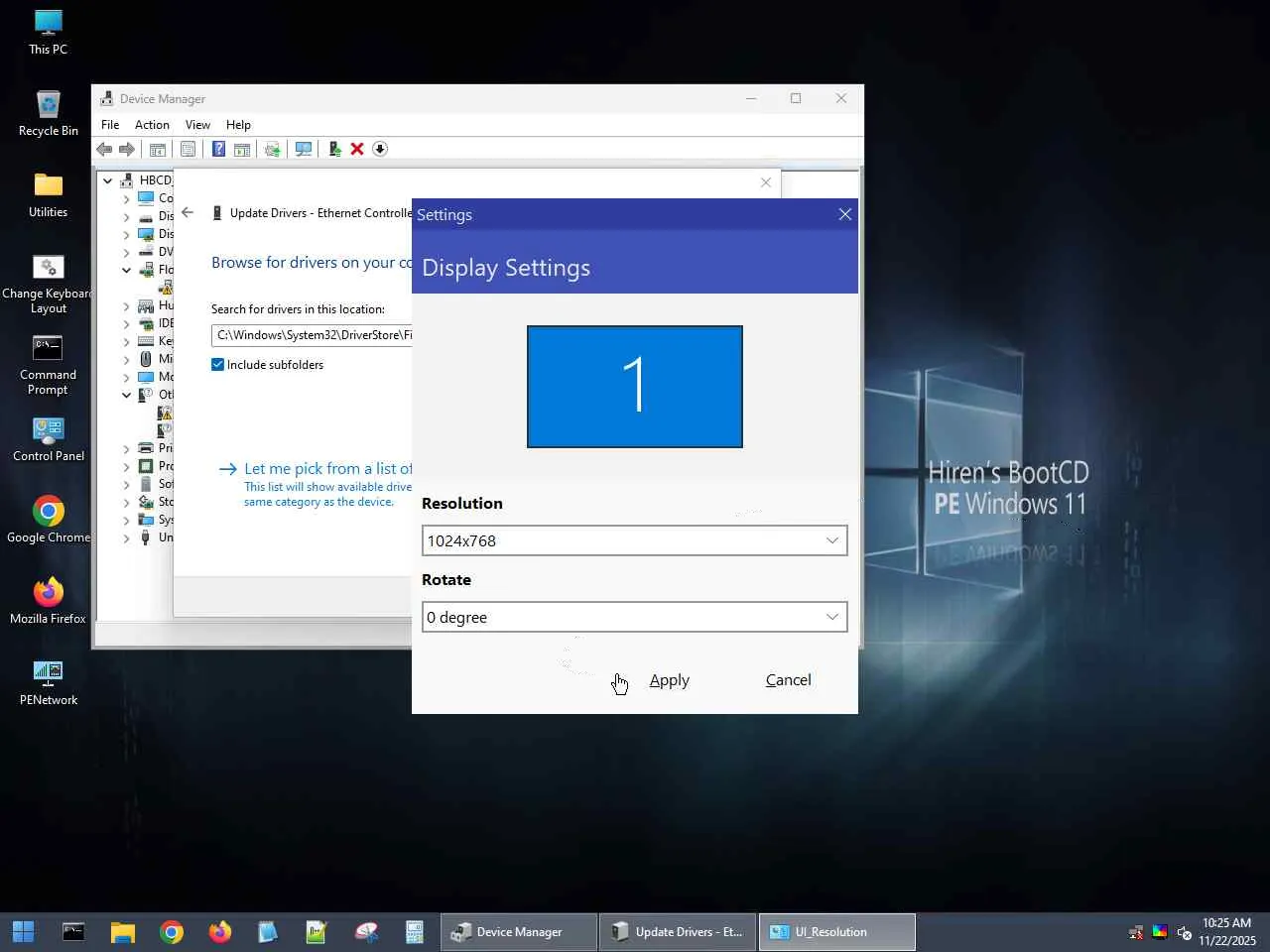Launch Chrome from the taskbar
The width and height of the screenshot is (1270, 952).
(172, 932)
